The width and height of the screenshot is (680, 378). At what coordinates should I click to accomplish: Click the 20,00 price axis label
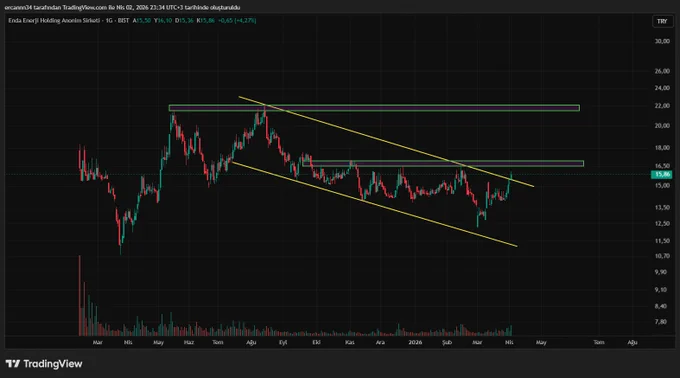click(662, 126)
